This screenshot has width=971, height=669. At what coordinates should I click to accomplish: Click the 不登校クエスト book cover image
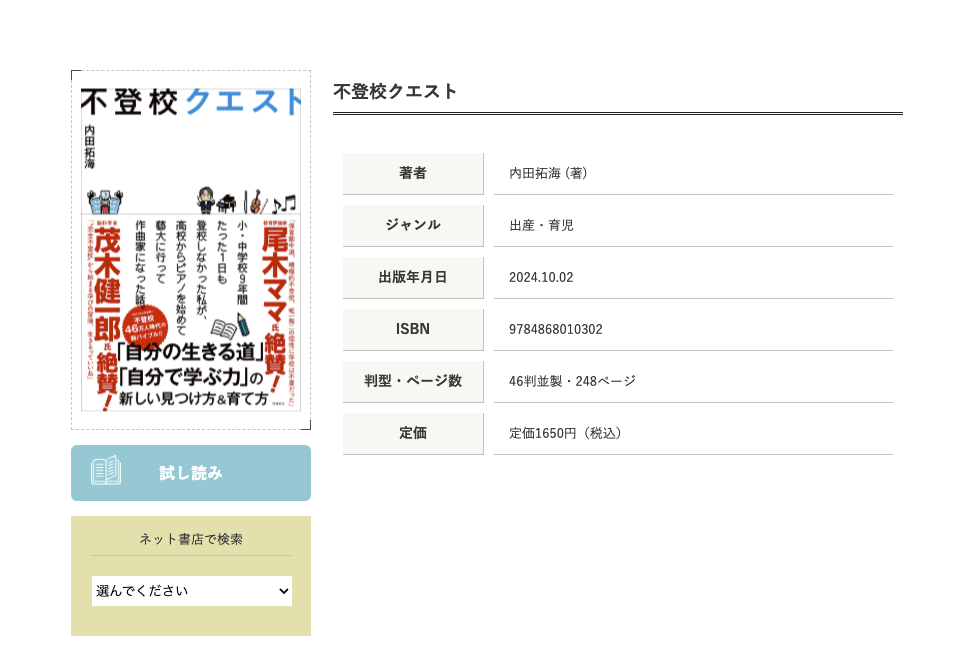pos(191,250)
